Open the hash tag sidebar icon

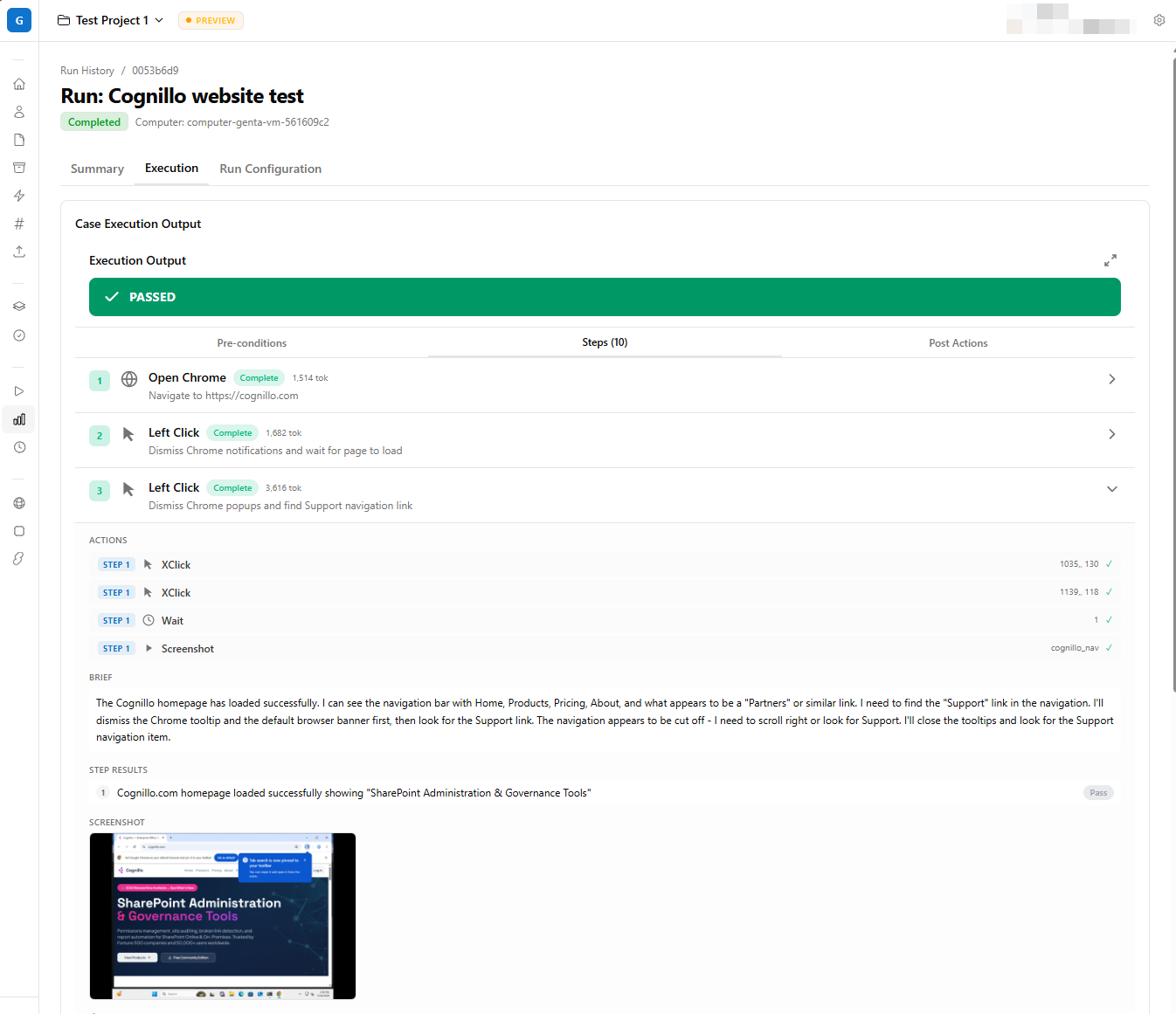click(19, 224)
